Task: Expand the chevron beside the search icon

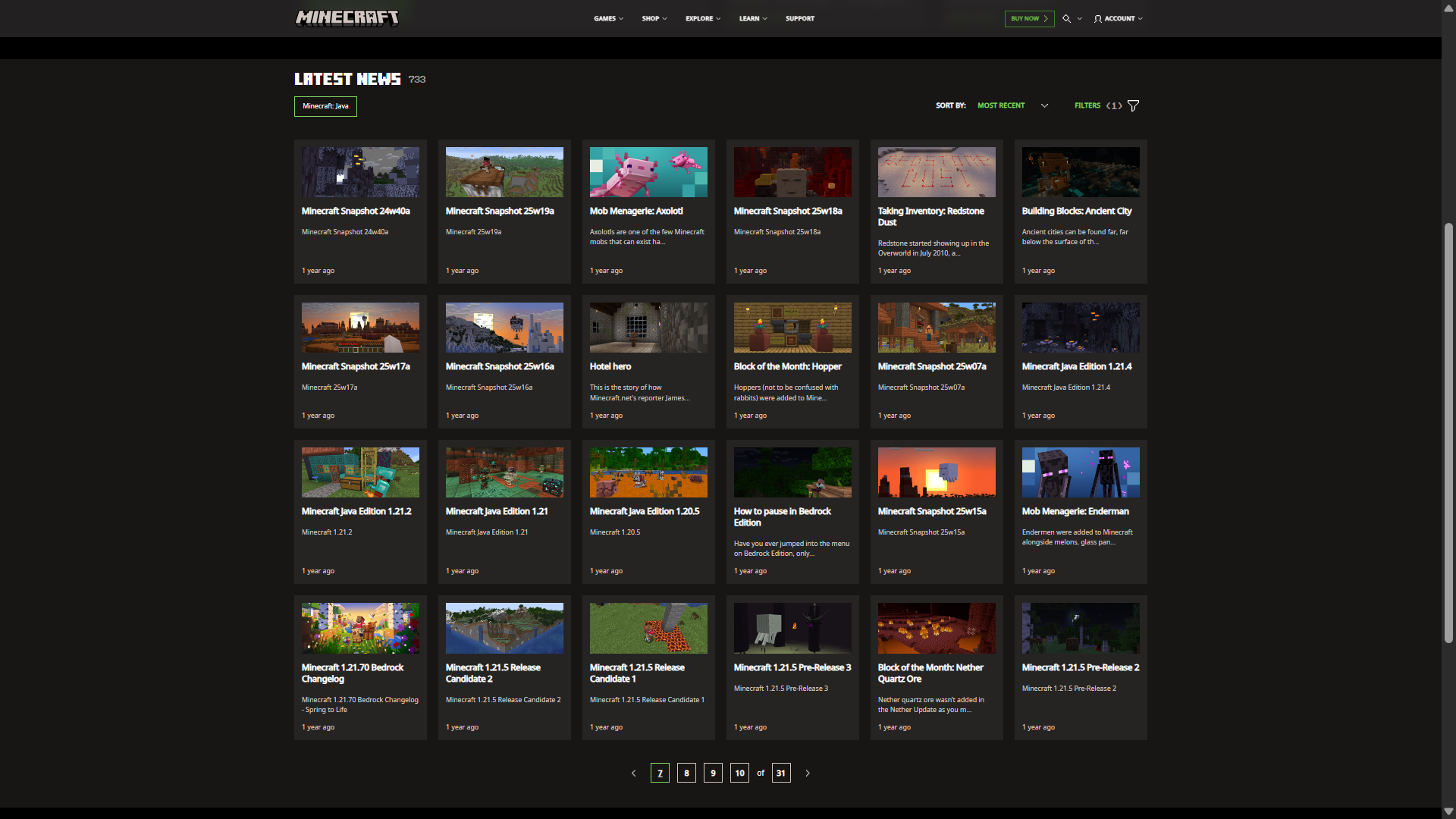Action: [x=1079, y=18]
